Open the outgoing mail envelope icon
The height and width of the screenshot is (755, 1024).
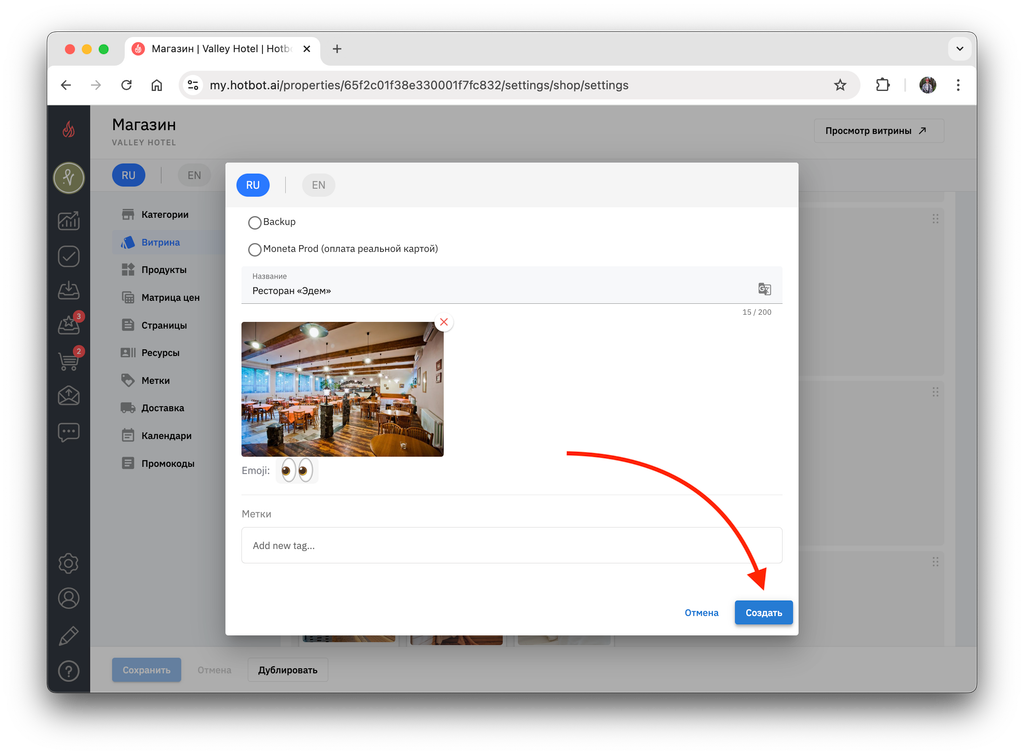tap(69, 396)
